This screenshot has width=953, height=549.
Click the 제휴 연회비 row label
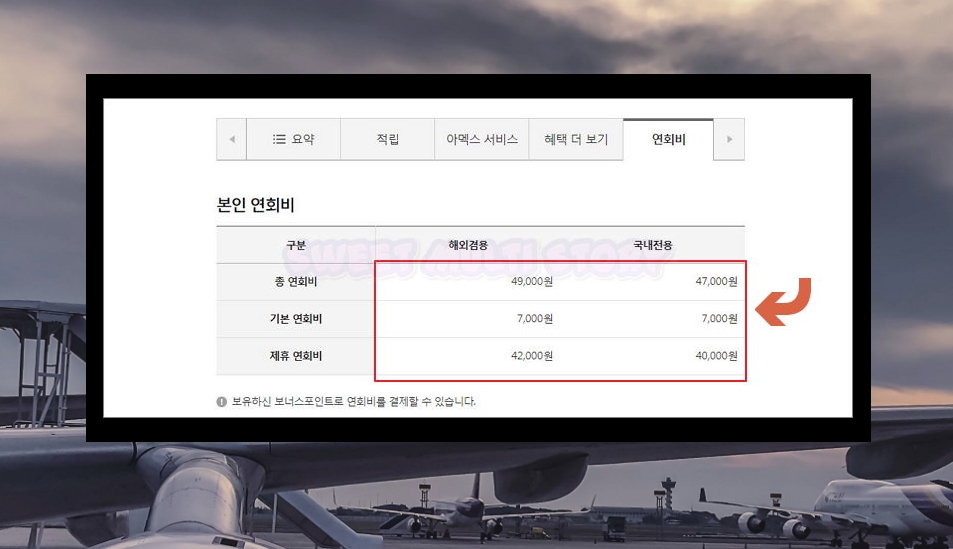(x=296, y=356)
